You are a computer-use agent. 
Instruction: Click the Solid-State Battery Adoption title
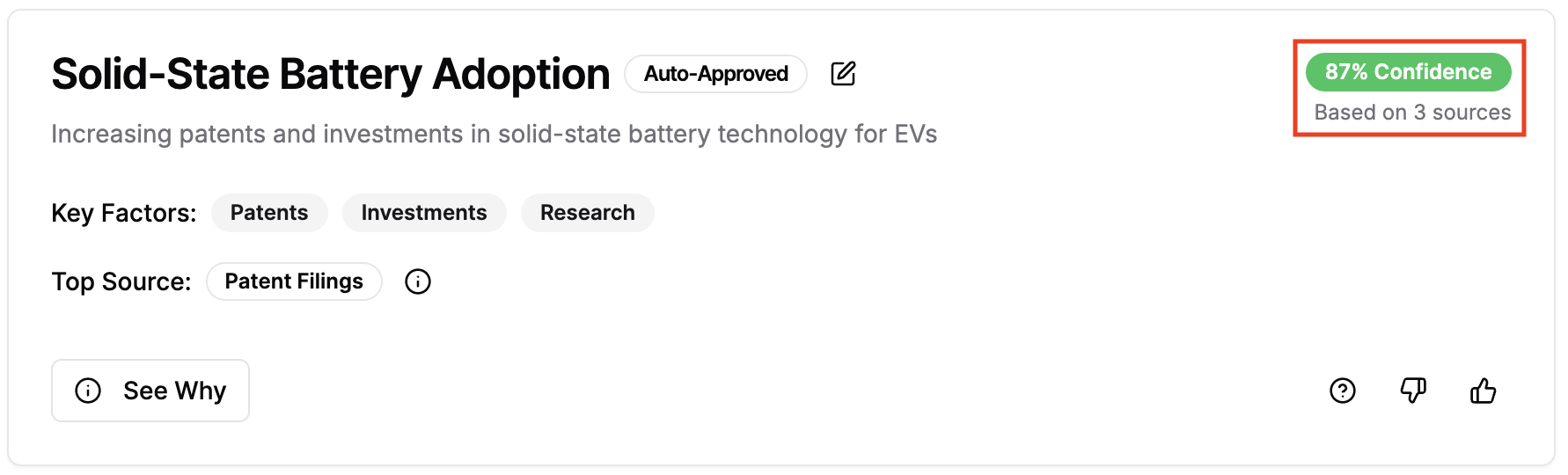[330, 74]
